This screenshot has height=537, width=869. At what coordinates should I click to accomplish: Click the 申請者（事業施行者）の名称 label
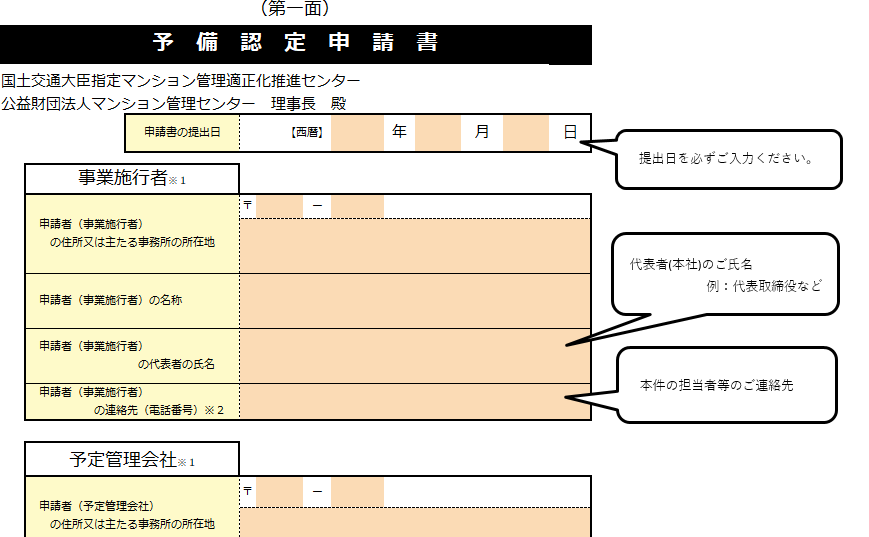pos(110,300)
